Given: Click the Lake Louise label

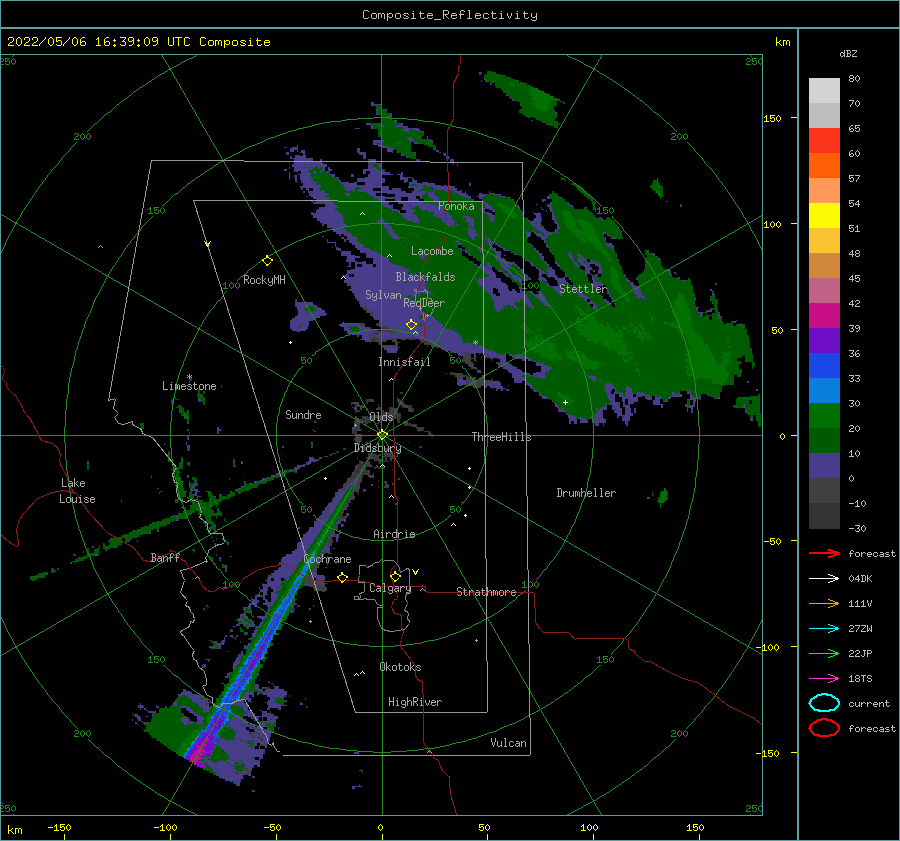Looking at the screenshot, I should 77,491.
